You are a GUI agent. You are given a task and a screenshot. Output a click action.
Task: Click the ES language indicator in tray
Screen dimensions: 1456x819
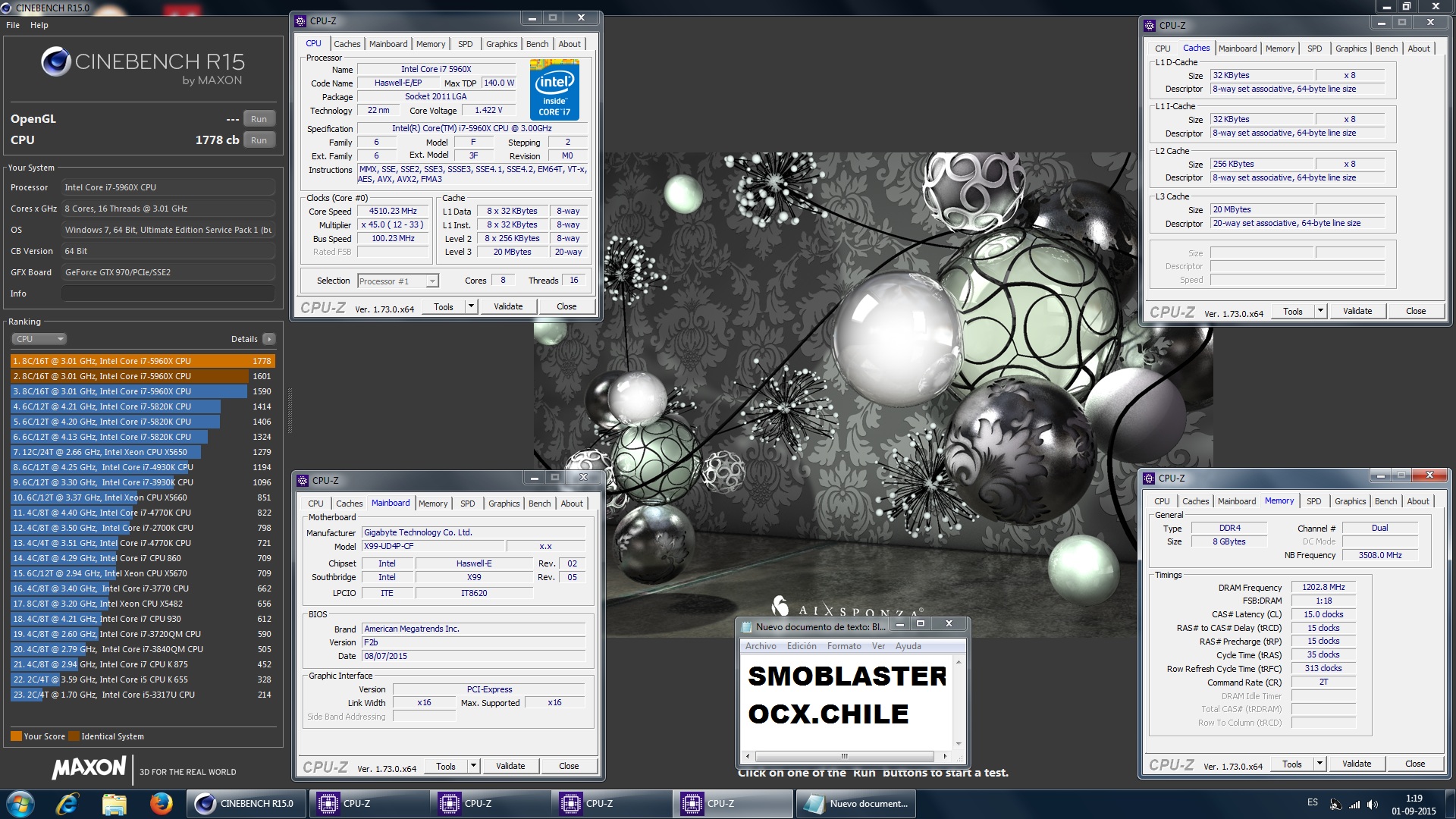[x=1312, y=802]
